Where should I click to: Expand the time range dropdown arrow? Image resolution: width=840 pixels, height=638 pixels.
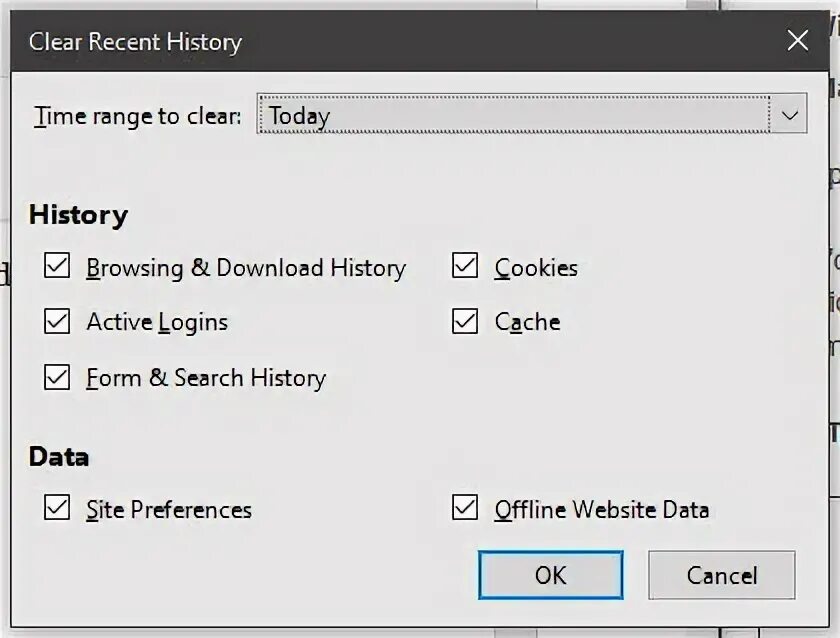click(x=789, y=115)
